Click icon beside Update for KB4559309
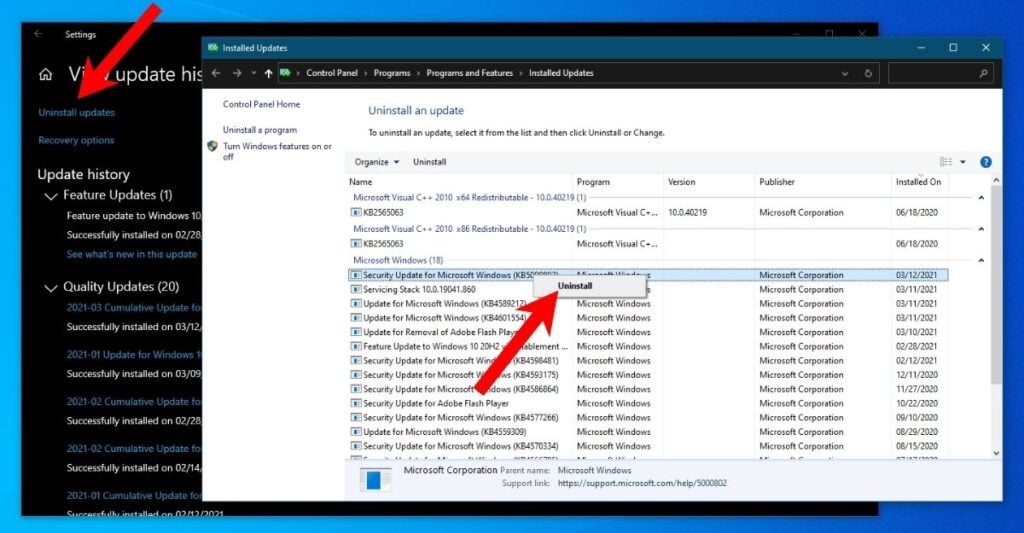 [x=356, y=432]
